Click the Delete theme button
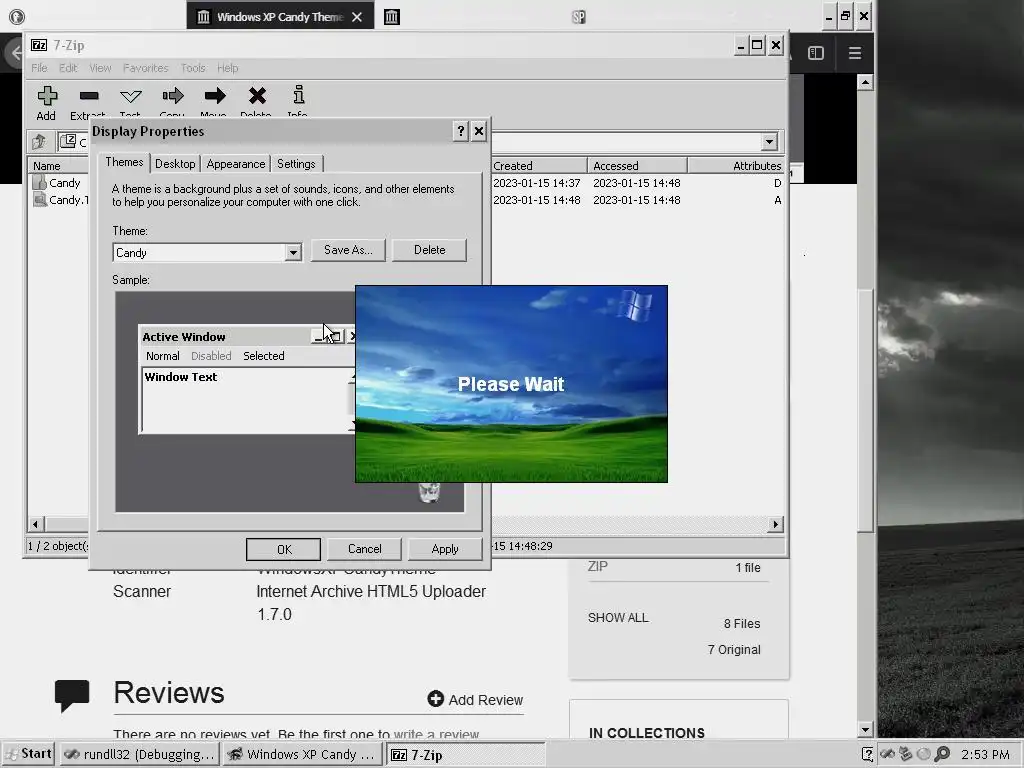 click(429, 250)
